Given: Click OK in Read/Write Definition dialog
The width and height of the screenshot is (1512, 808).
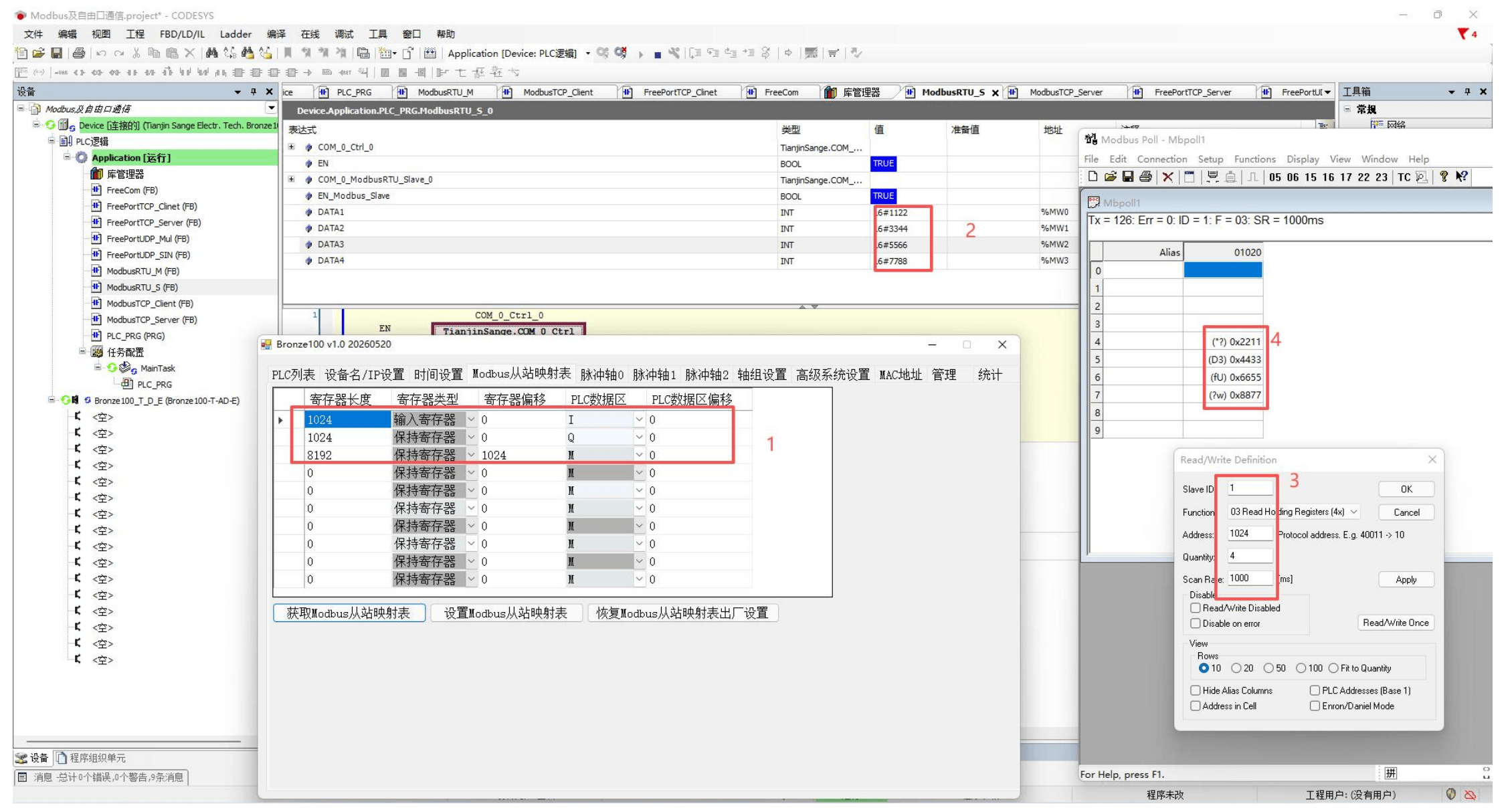Looking at the screenshot, I should pyautogui.click(x=1406, y=490).
